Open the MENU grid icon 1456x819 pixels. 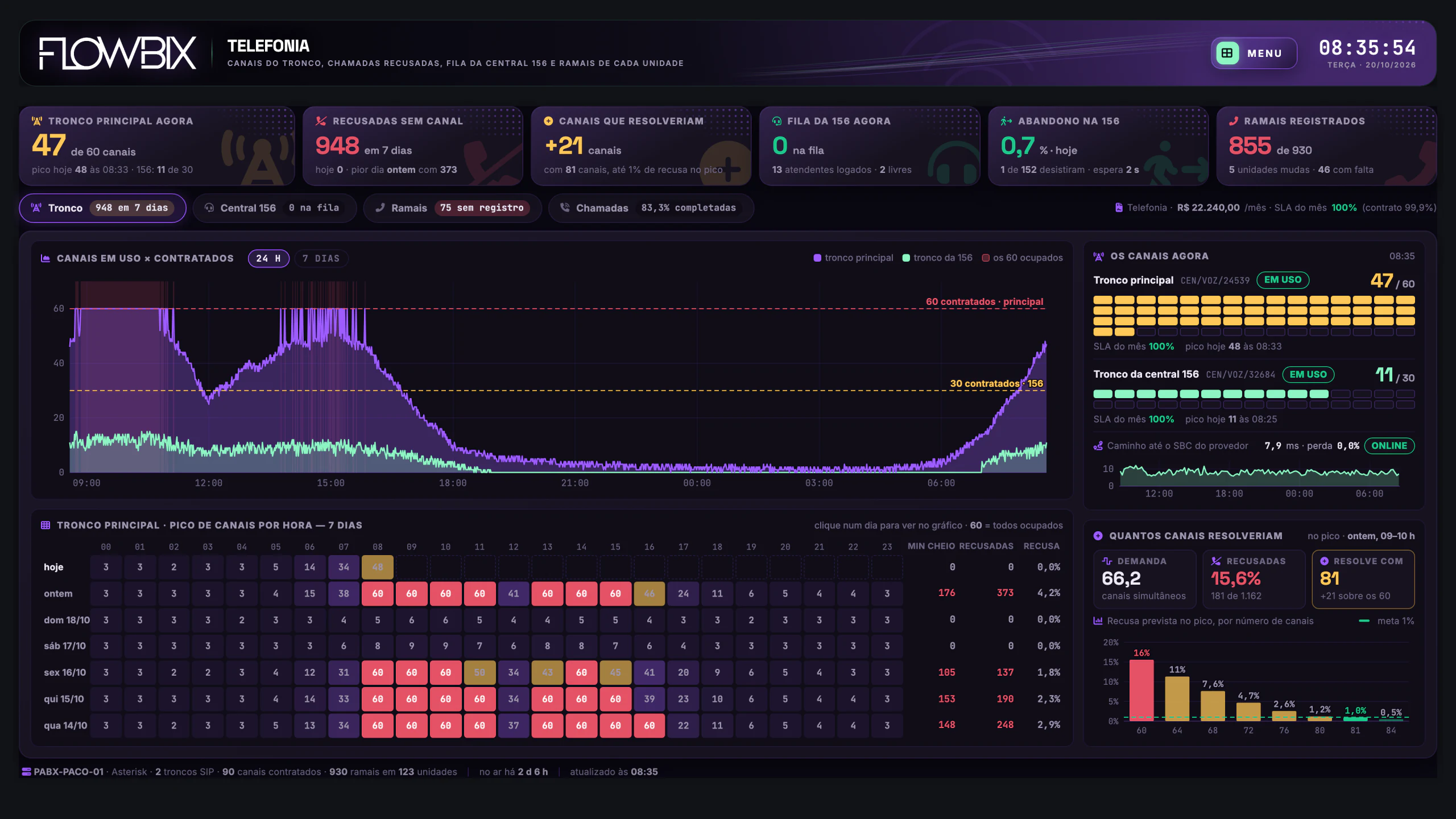tap(1227, 53)
